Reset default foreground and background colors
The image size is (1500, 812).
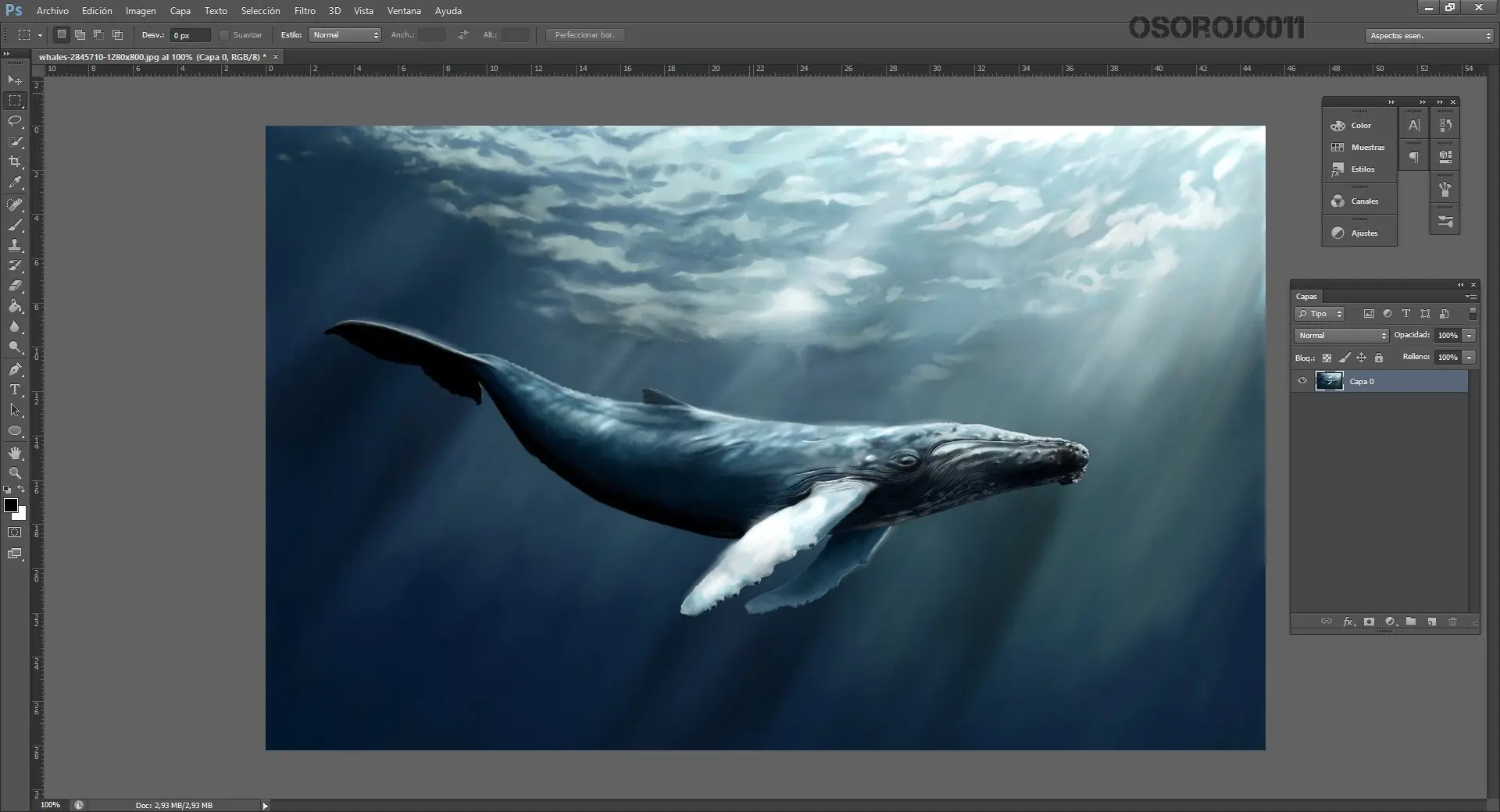pyautogui.click(x=7, y=490)
